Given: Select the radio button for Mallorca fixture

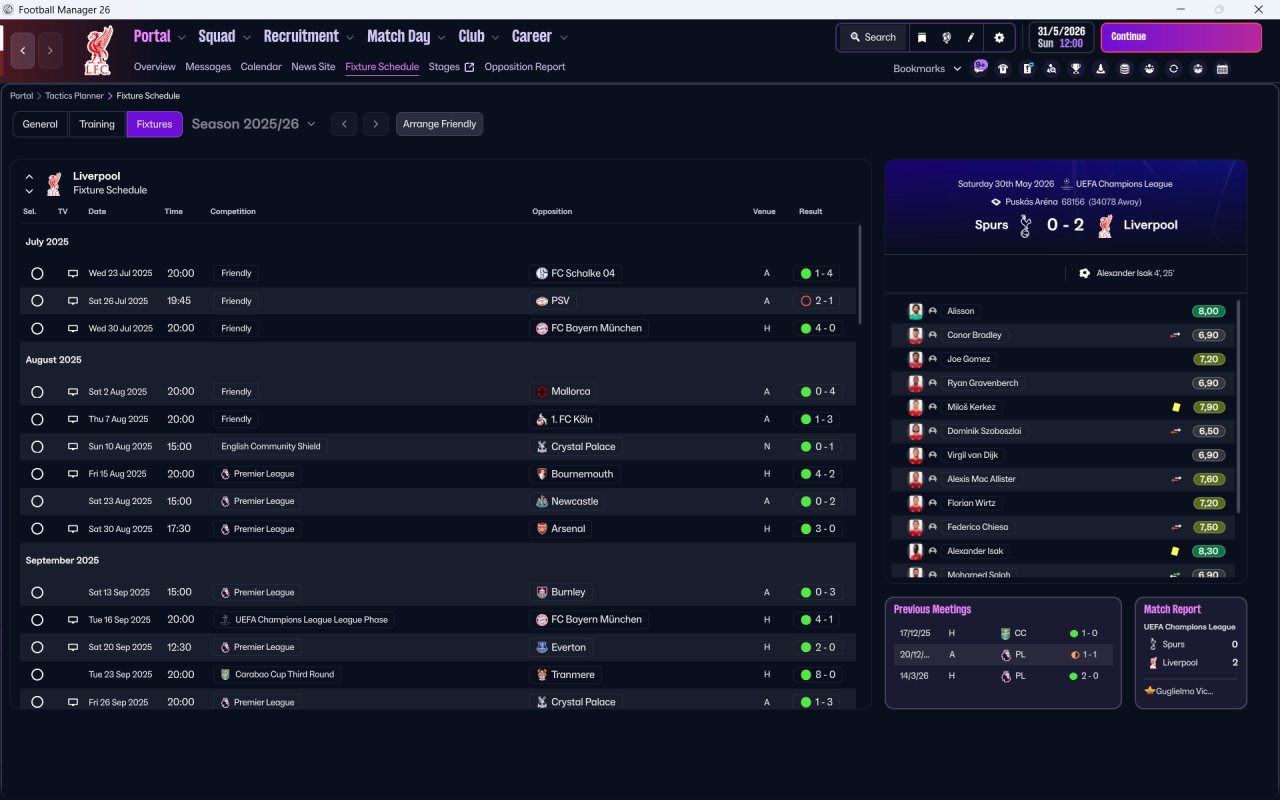Looking at the screenshot, I should coord(37,392).
